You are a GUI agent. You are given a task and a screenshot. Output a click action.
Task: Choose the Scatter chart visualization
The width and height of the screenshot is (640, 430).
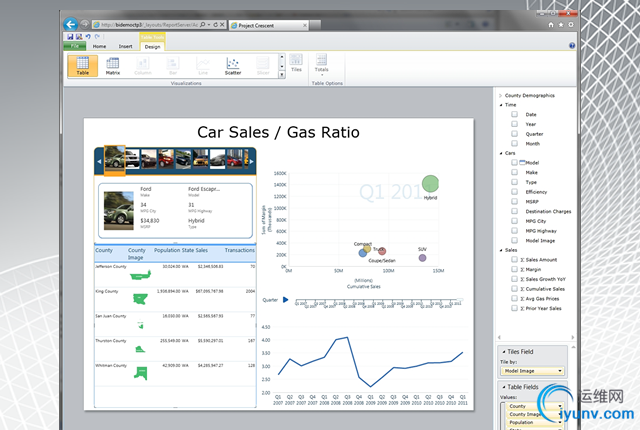[233, 66]
